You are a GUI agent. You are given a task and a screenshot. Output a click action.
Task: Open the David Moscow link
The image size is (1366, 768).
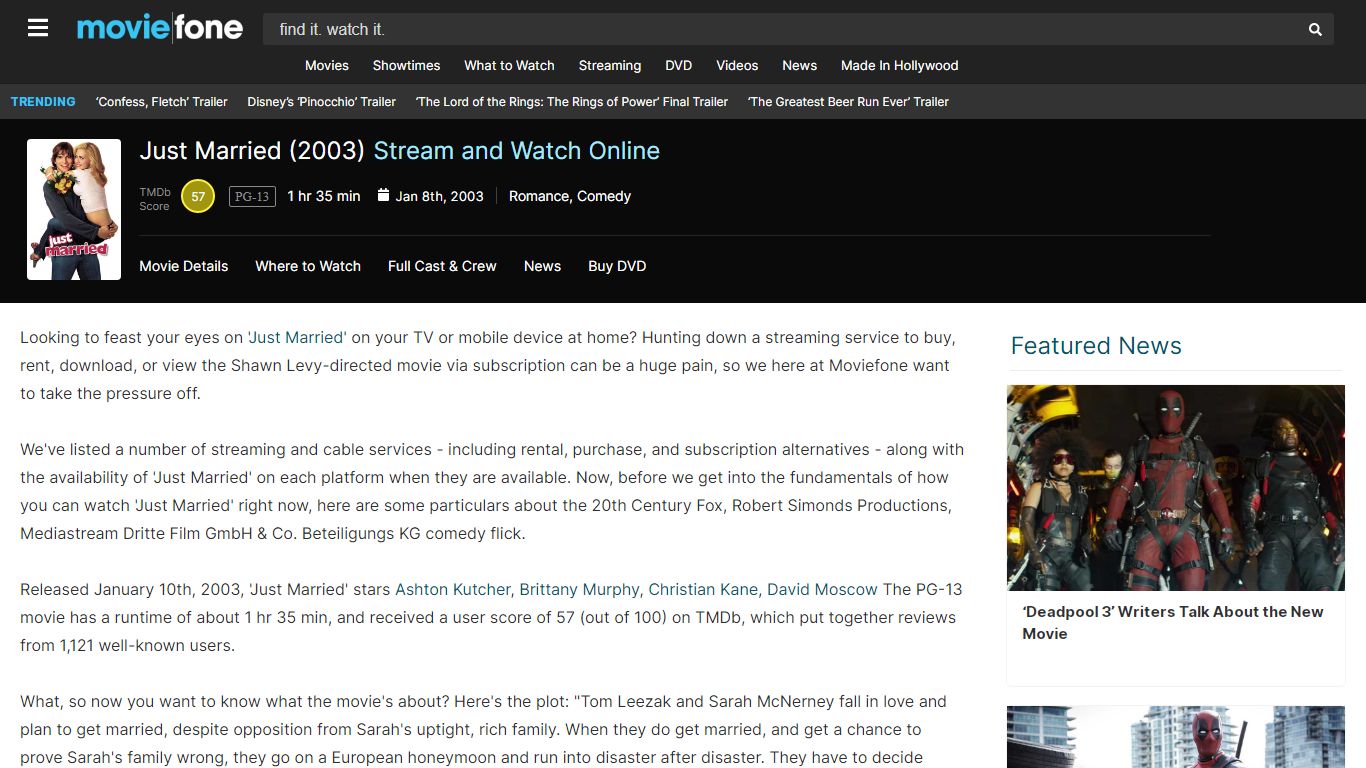coord(822,589)
